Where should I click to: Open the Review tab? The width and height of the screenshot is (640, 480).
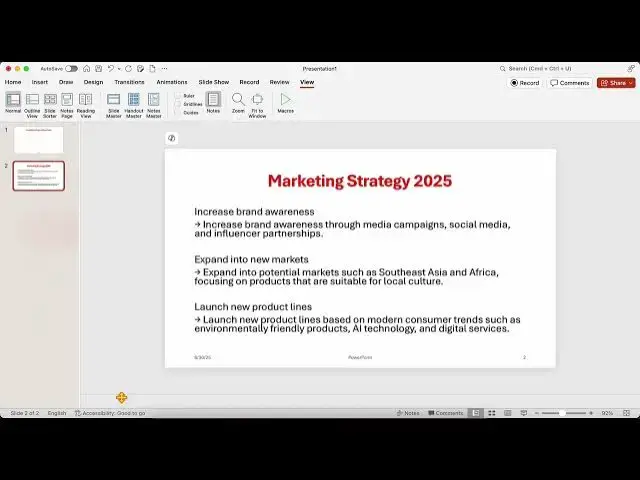pos(280,82)
